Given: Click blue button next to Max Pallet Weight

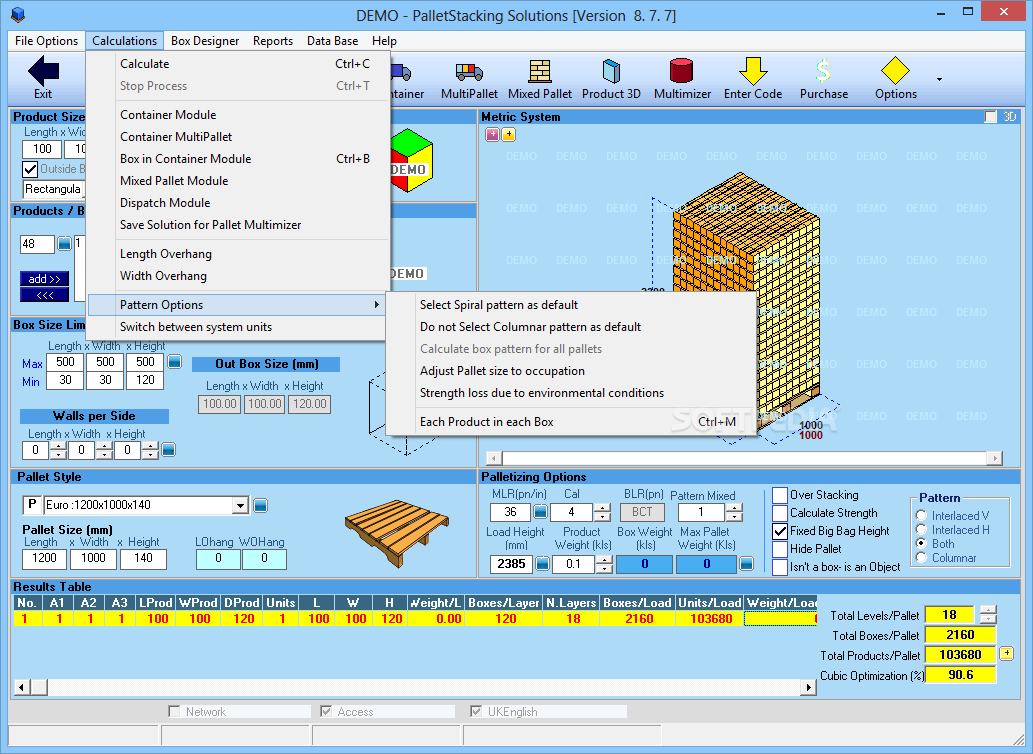Looking at the screenshot, I should tap(746, 564).
